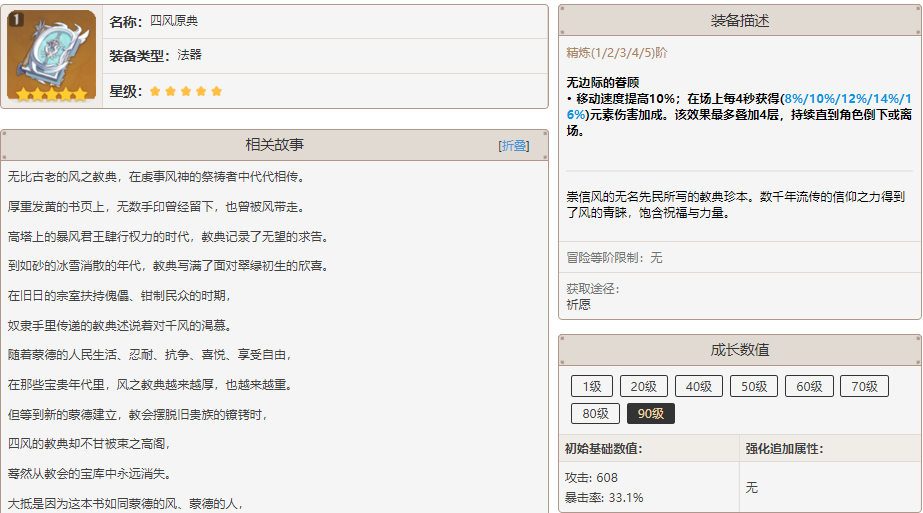Collapse the story with the 折叠 link
Screen dimensions: 923x513
tap(514, 145)
